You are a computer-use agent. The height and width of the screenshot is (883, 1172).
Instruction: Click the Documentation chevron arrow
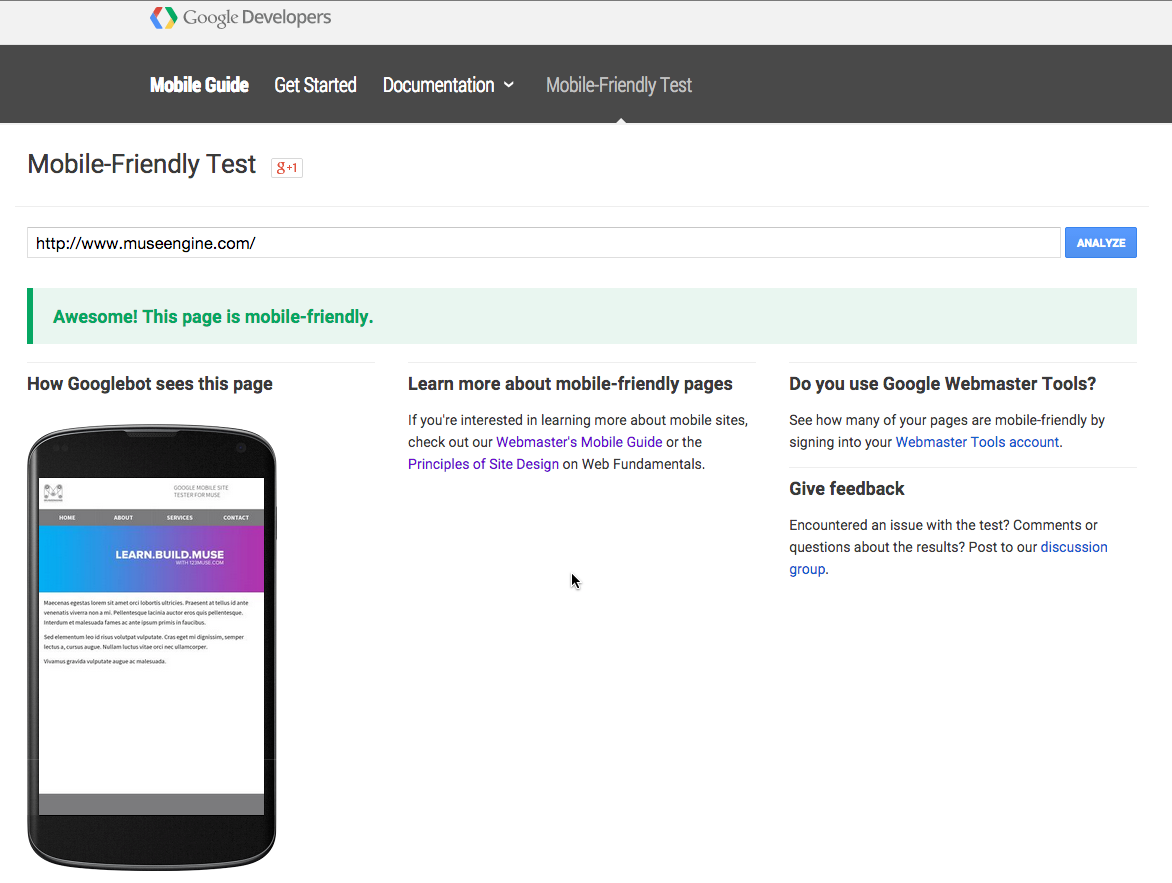tap(509, 85)
